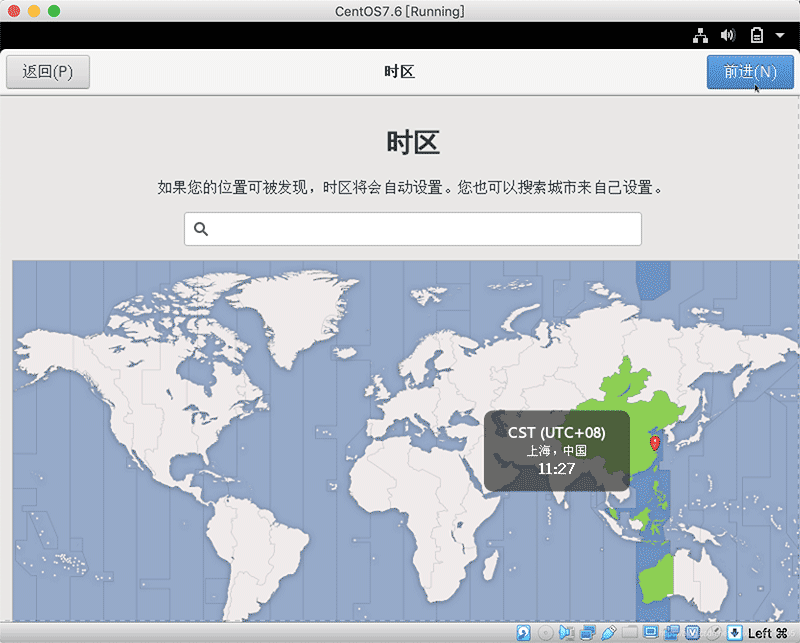Click the audio icon in the VM status bar

click(564, 632)
